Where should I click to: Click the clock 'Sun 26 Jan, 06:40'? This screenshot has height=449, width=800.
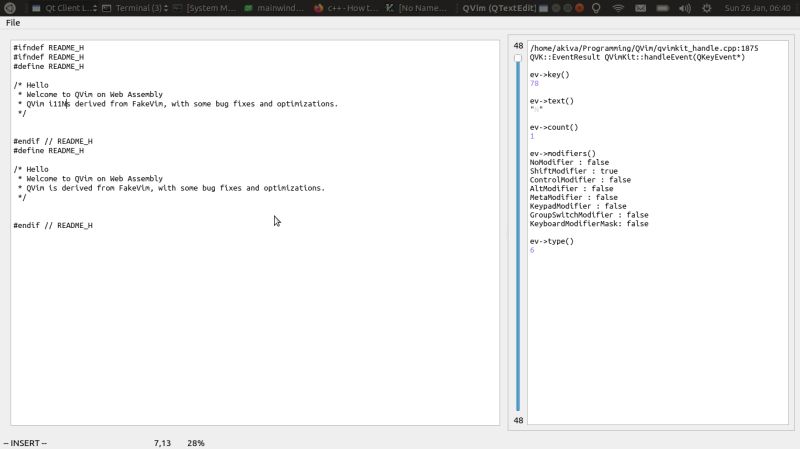coord(757,8)
